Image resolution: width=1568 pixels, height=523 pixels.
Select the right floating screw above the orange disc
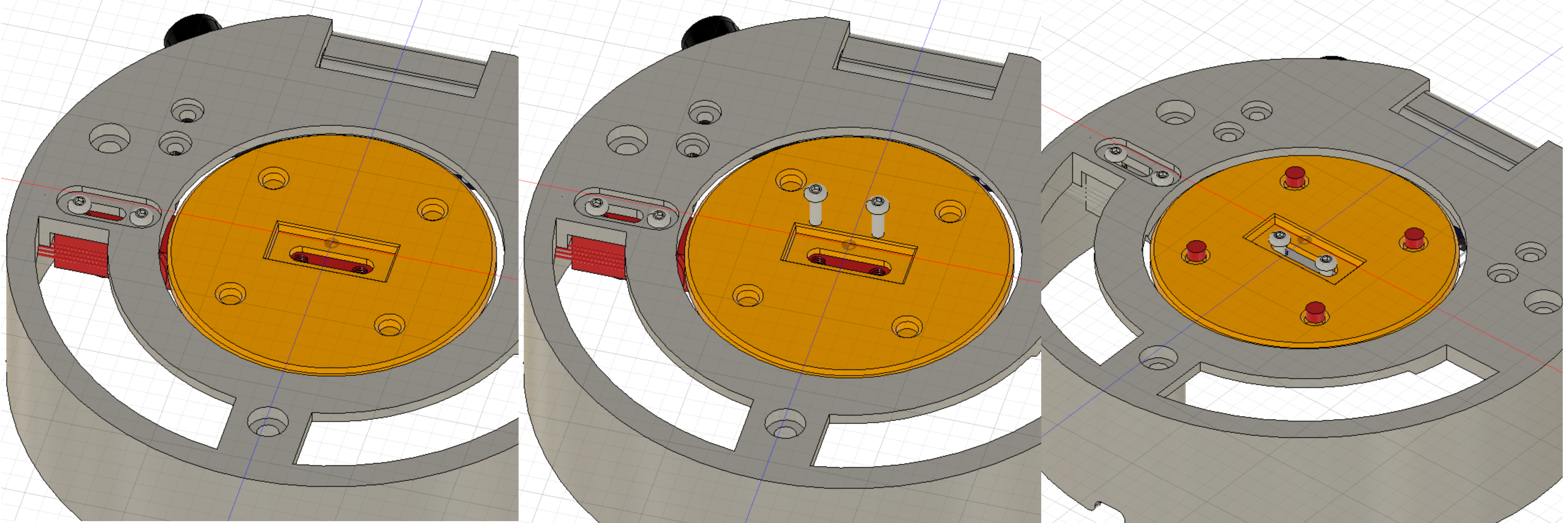[x=877, y=214]
